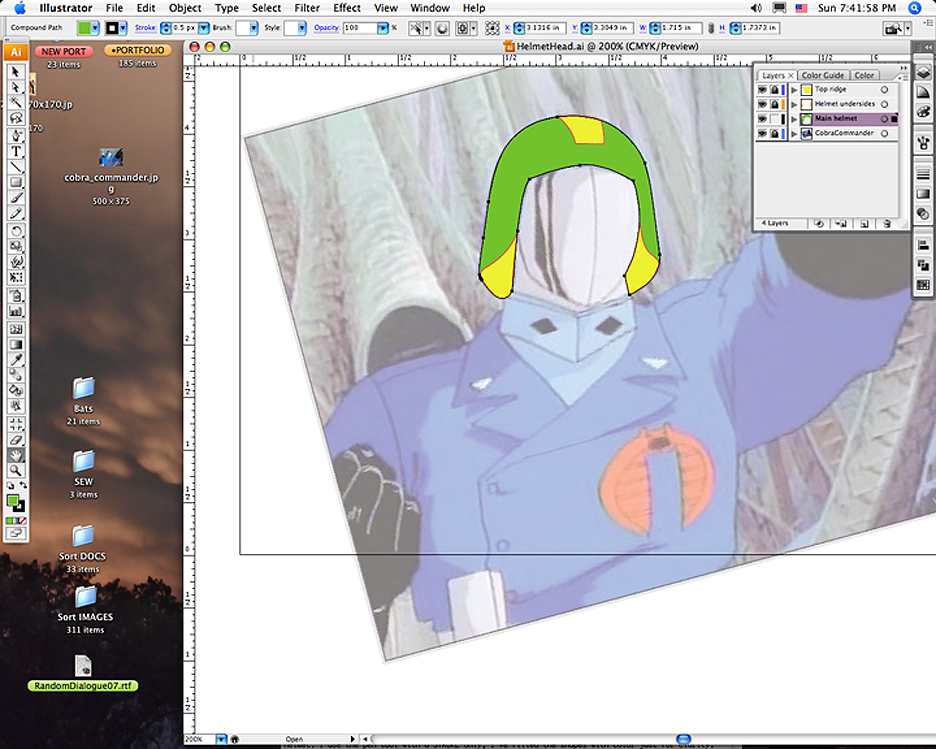Select the Symbol Sprayer tool
Viewport: 936px width, 749px height.
coord(16,295)
